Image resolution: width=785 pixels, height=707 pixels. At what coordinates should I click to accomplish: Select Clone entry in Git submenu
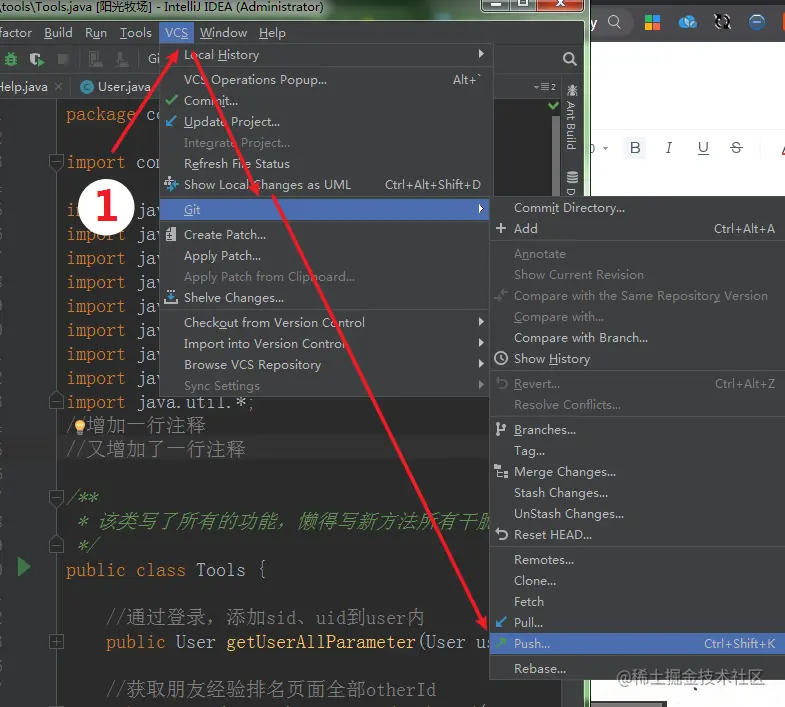point(637,581)
